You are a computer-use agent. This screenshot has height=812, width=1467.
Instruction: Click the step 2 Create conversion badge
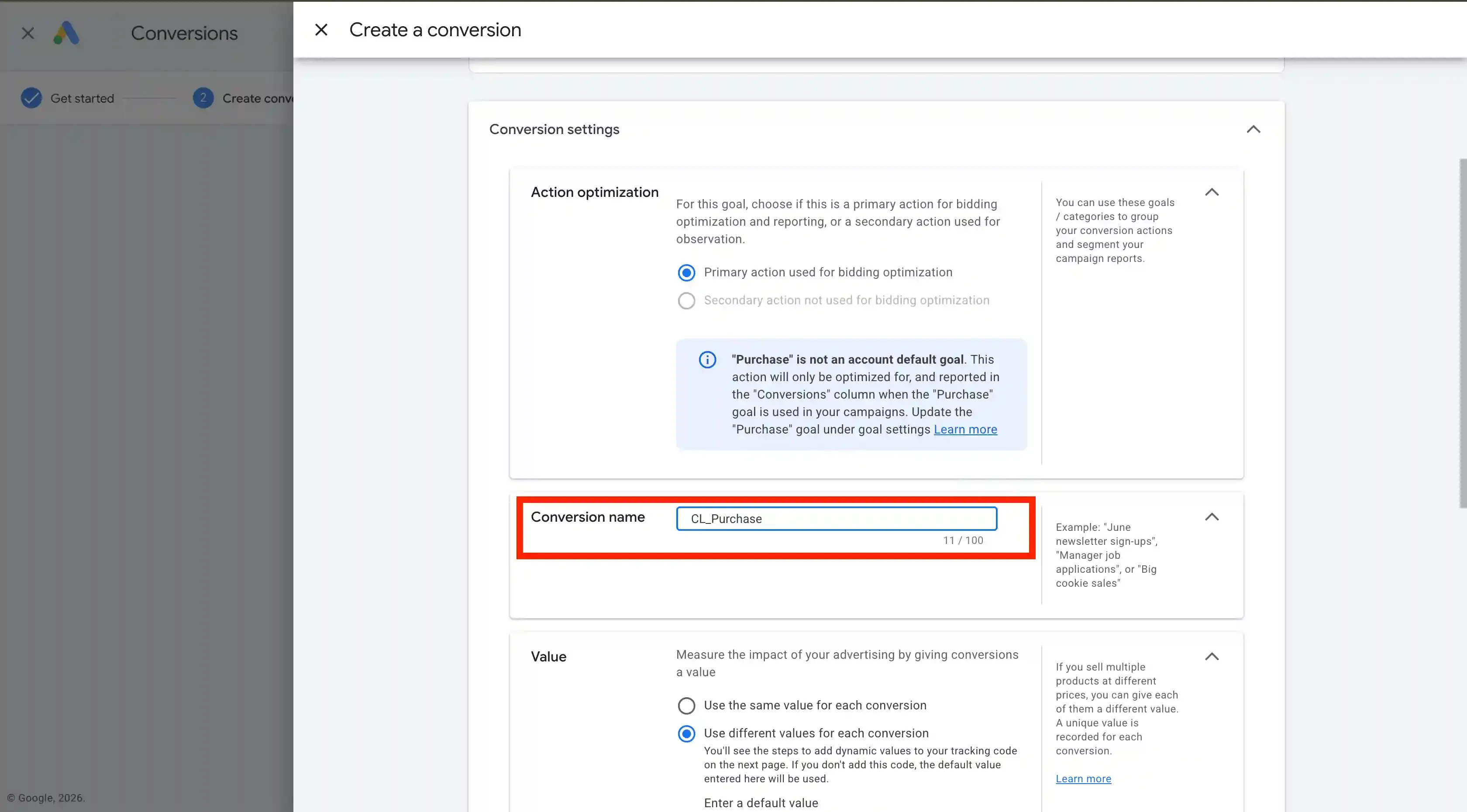point(203,98)
